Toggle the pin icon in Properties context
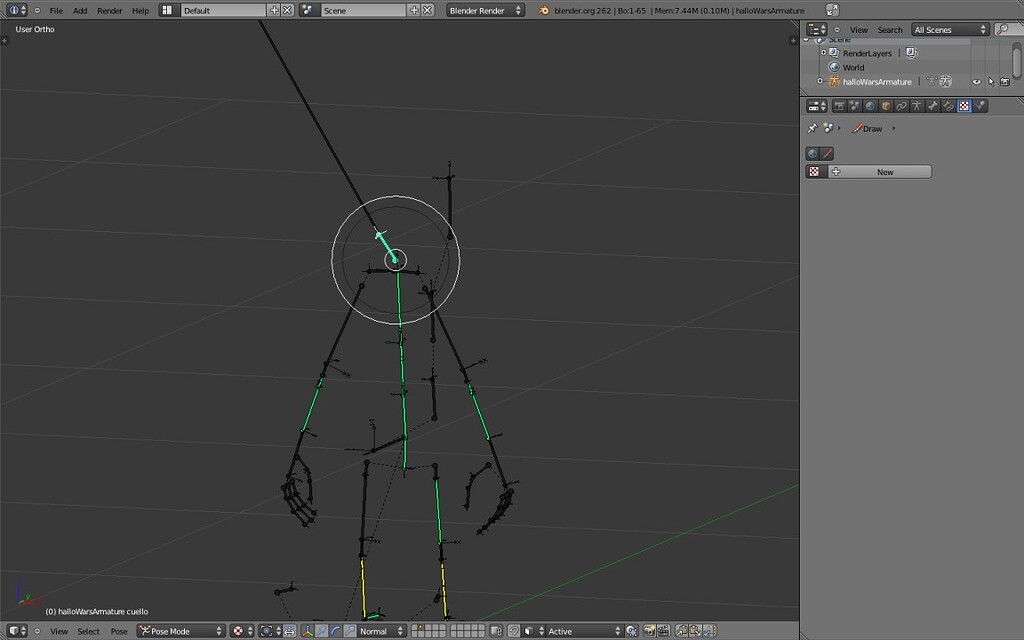The width and height of the screenshot is (1024, 640). pos(812,128)
